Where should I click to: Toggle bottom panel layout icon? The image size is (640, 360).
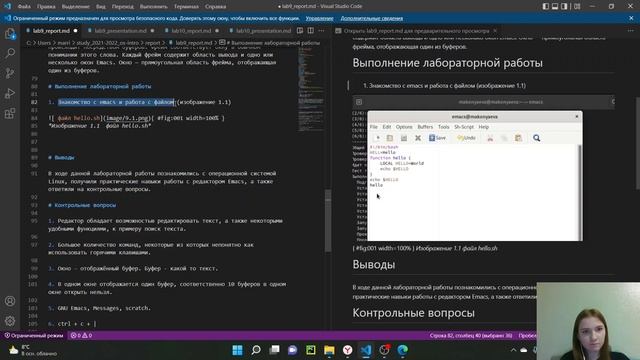coord(555,6)
